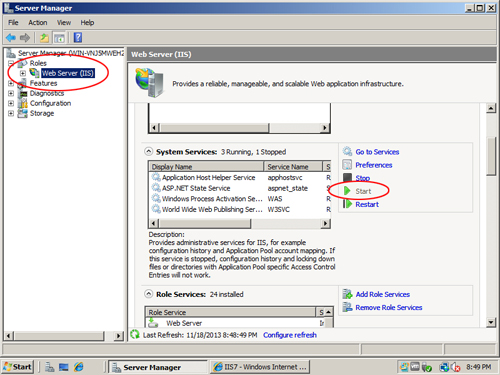This screenshot has width=500, height=375.
Task: Select the World Wide Web Publishing Service row
Action: click(x=240, y=209)
